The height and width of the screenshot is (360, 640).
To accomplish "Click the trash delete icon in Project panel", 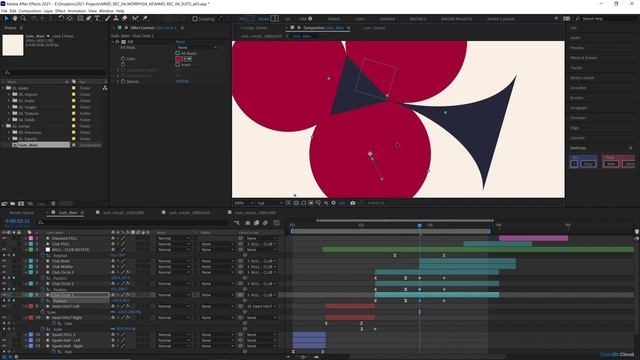I will (53, 203).
